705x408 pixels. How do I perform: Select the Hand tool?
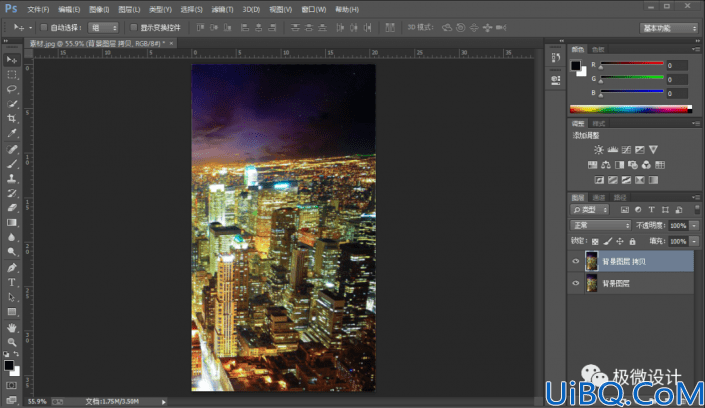[x=12, y=328]
